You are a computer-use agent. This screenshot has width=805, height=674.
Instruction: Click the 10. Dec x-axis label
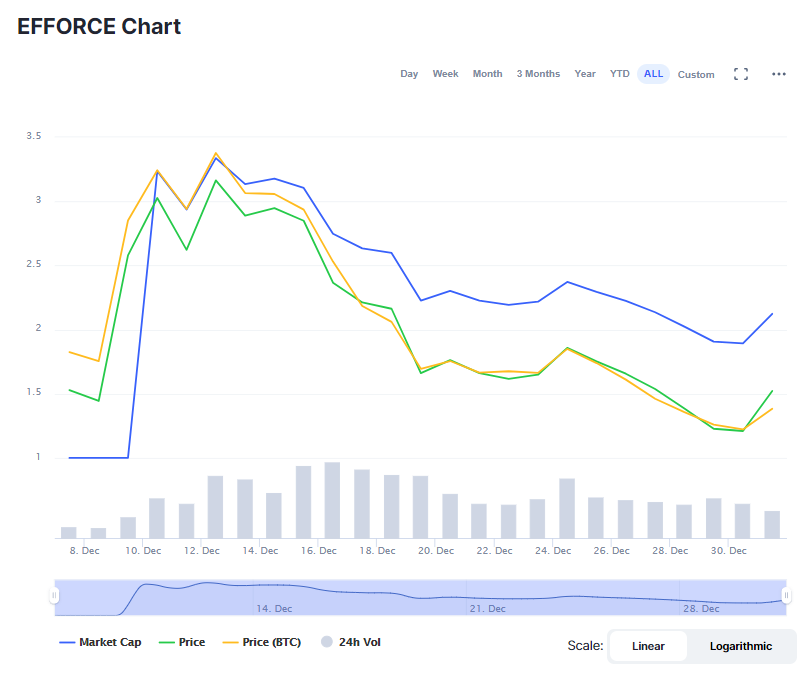tap(143, 550)
